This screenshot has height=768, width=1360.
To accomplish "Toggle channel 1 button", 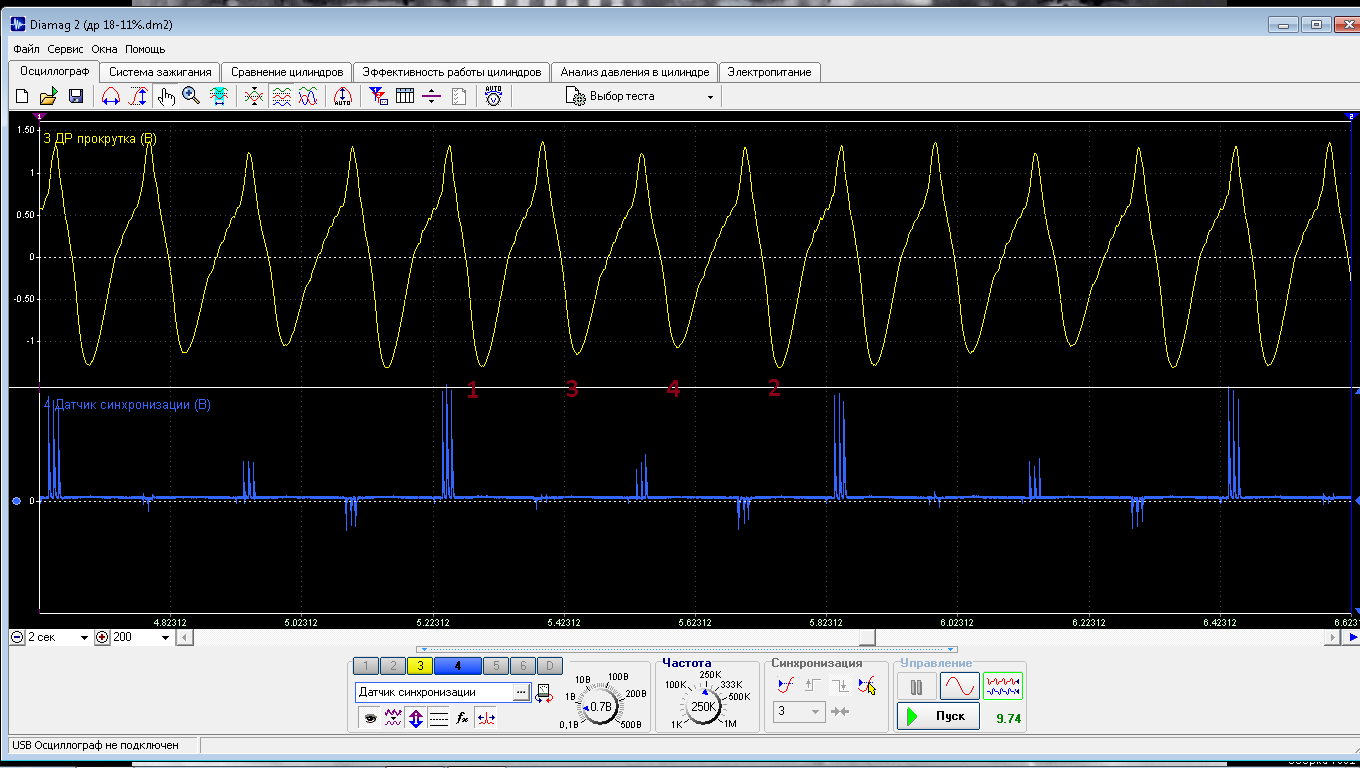I will pos(367,665).
